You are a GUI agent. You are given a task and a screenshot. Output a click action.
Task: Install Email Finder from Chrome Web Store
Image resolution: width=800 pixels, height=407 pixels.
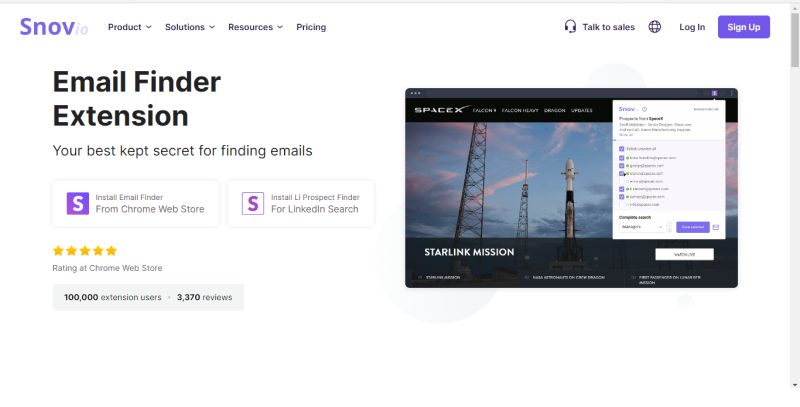click(x=136, y=203)
